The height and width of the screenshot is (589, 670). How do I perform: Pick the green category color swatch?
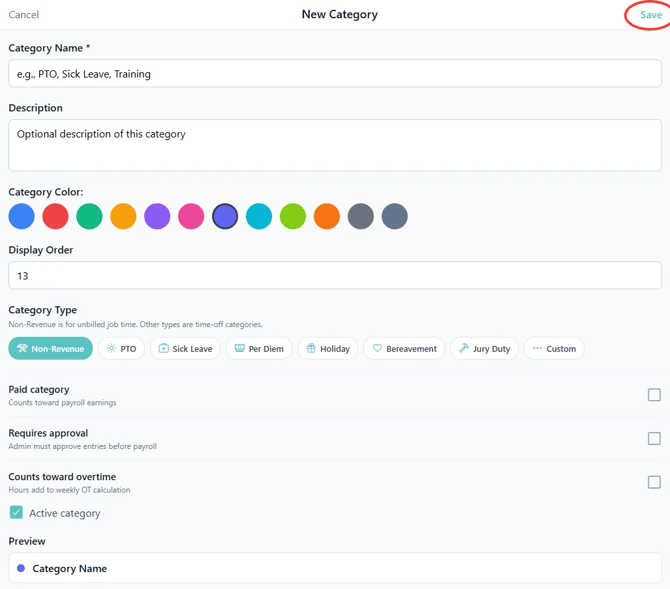(x=89, y=216)
